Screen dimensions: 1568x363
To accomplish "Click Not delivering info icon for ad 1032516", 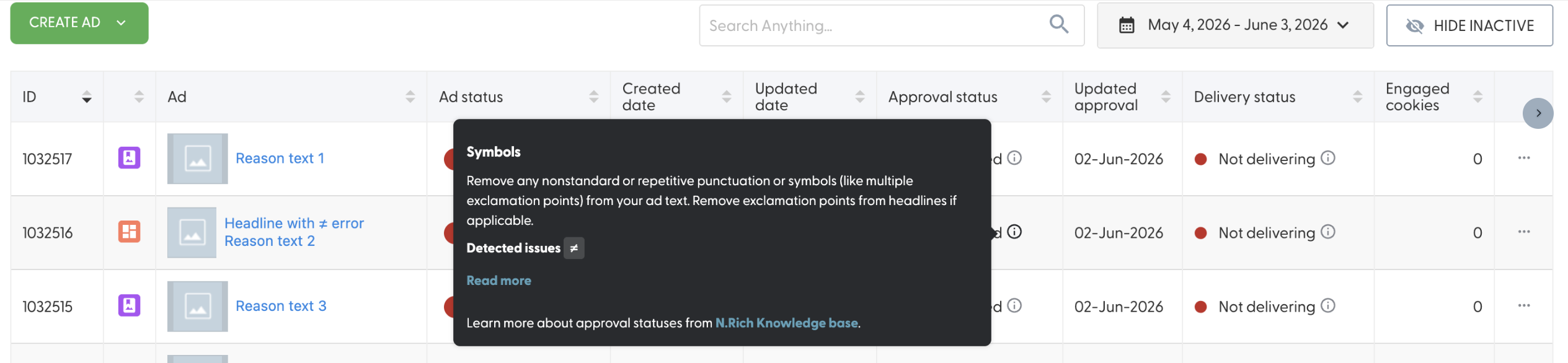I will tap(1328, 232).
